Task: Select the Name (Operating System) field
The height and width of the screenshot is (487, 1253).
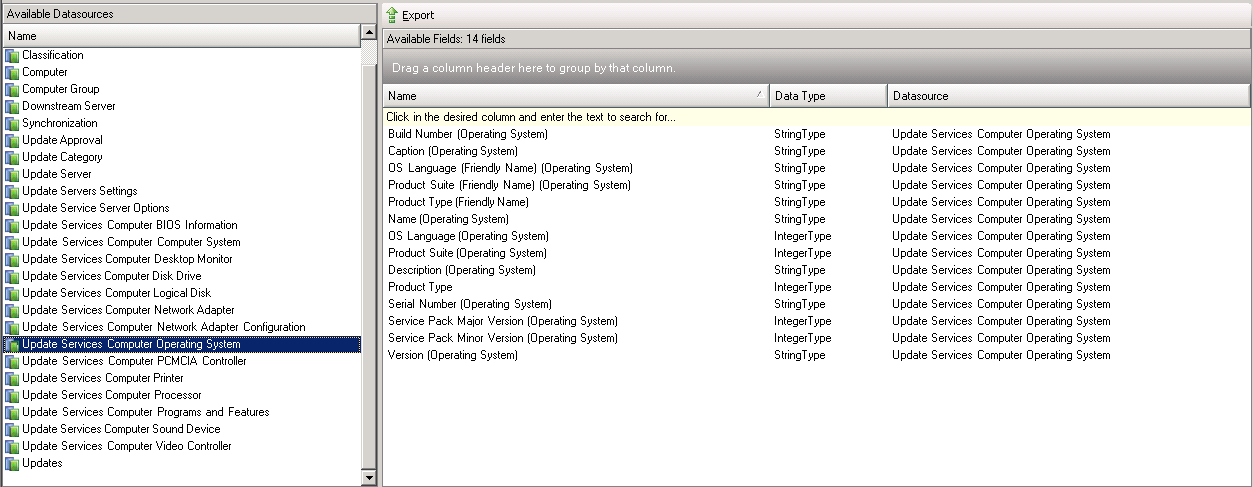Action: tap(448, 219)
